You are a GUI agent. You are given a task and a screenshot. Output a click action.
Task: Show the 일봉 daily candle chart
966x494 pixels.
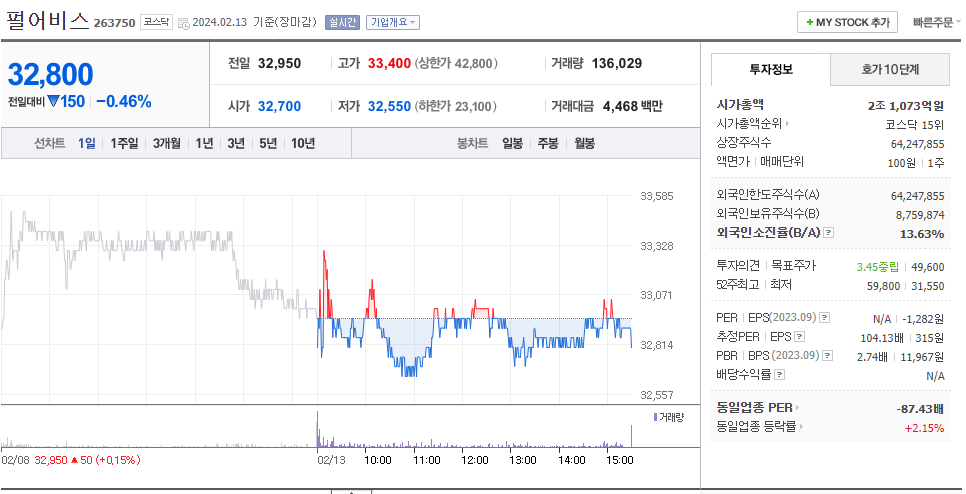512,144
